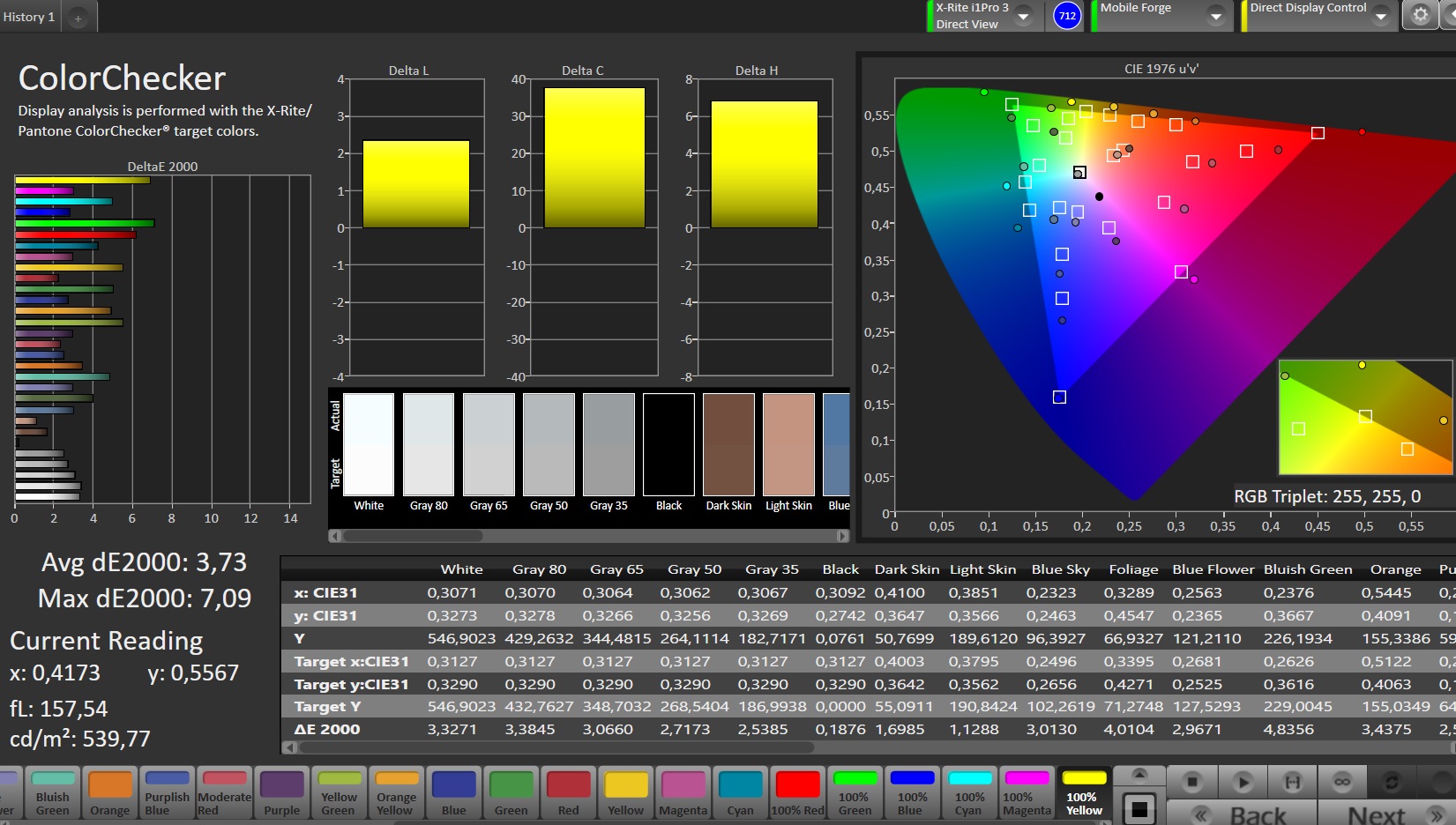This screenshot has height=825, width=1456.
Task: Click data table scrollbar left arrow
Action: [287, 747]
